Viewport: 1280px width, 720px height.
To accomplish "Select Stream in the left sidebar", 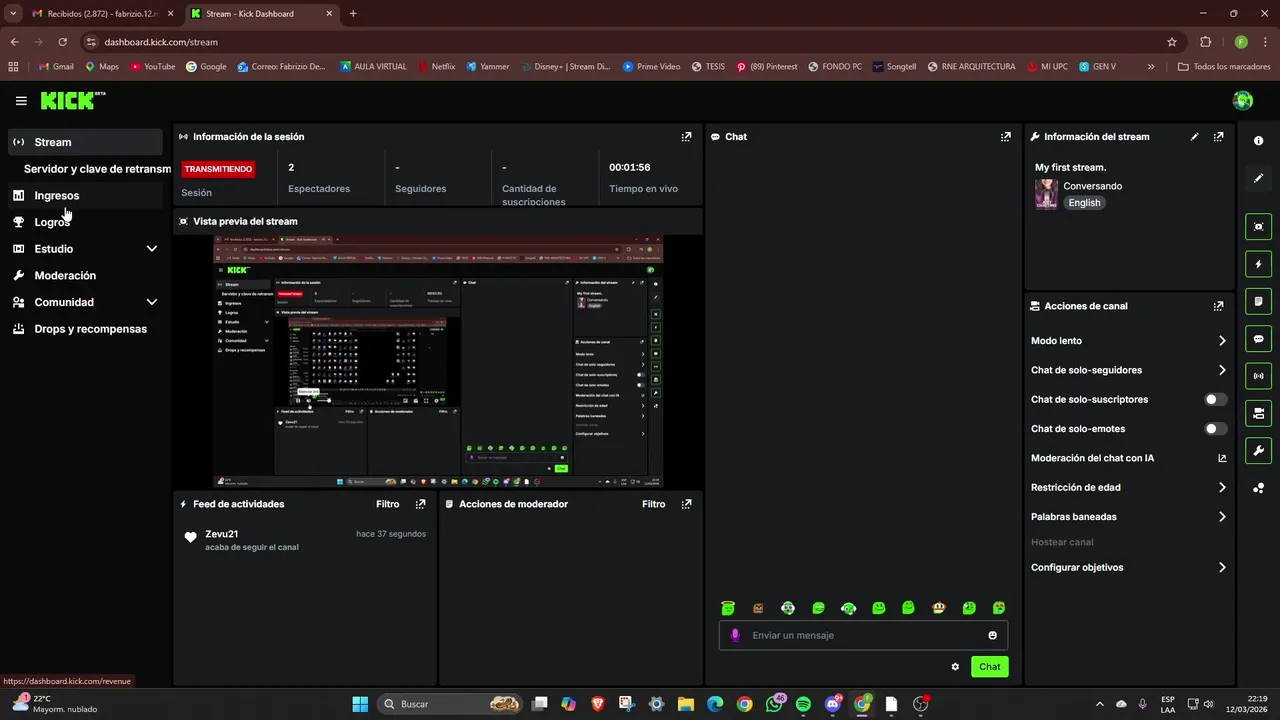I will point(85,142).
